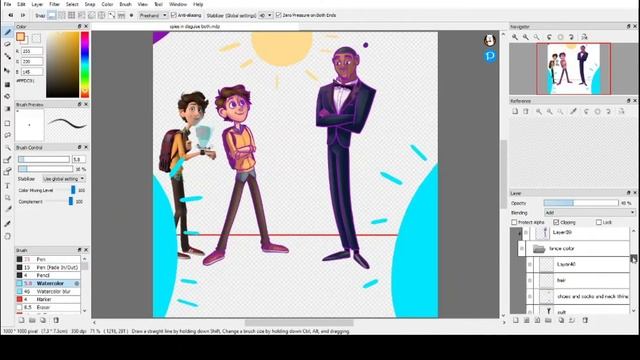Adjust the layer Opacity slider

click(581, 203)
